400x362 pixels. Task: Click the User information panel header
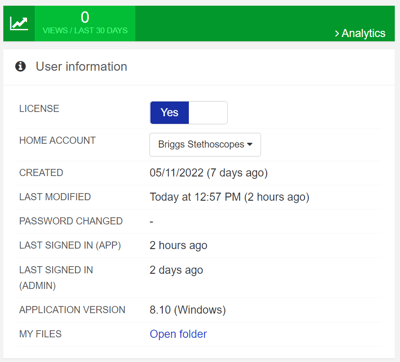pos(199,67)
